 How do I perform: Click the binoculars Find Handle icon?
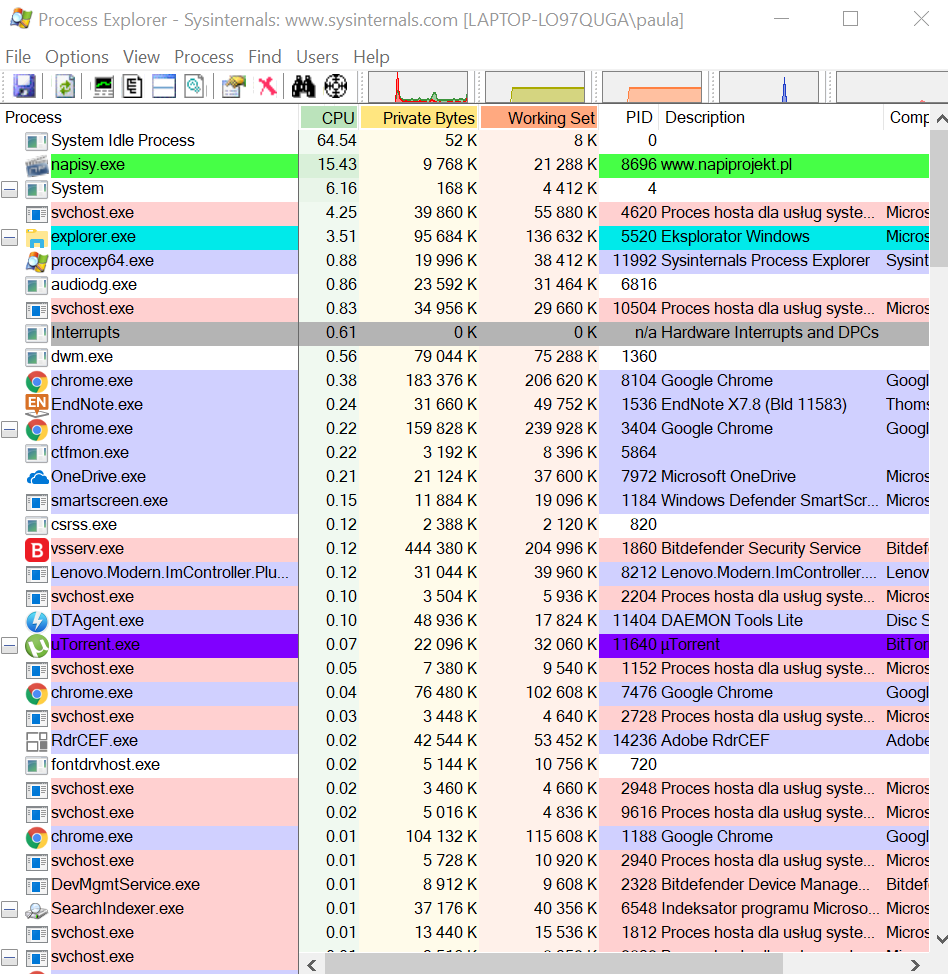(303, 86)
